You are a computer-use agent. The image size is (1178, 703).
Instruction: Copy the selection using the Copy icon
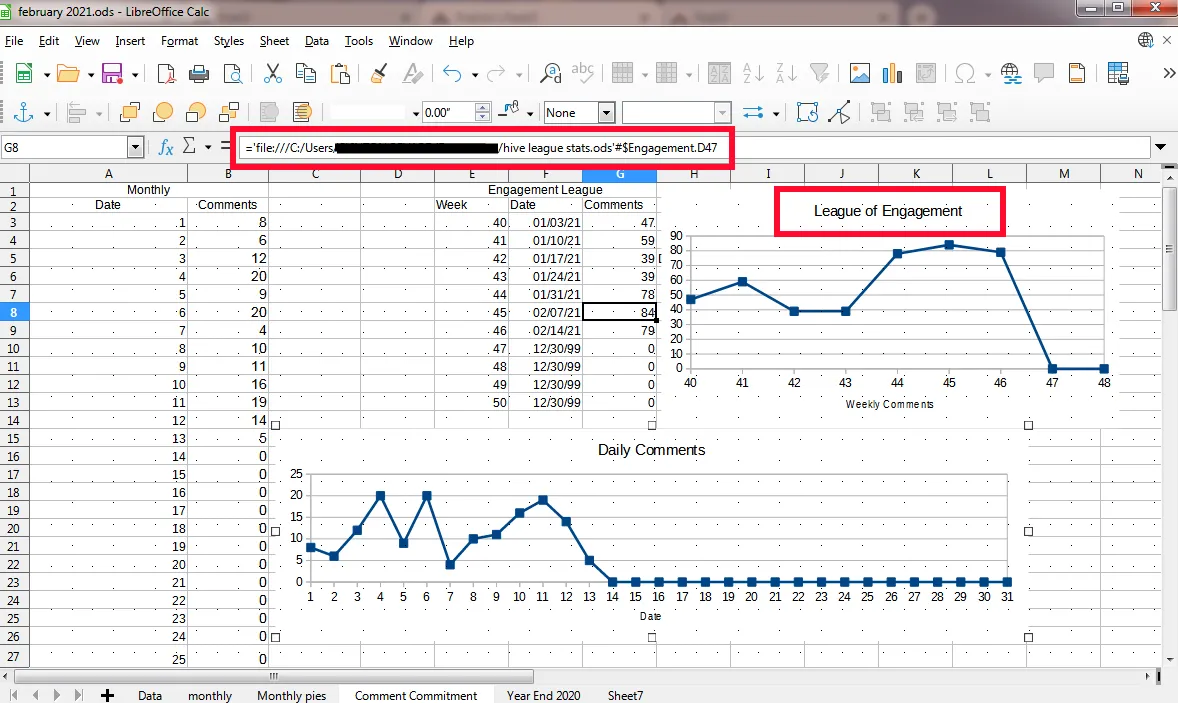(306, 73)
